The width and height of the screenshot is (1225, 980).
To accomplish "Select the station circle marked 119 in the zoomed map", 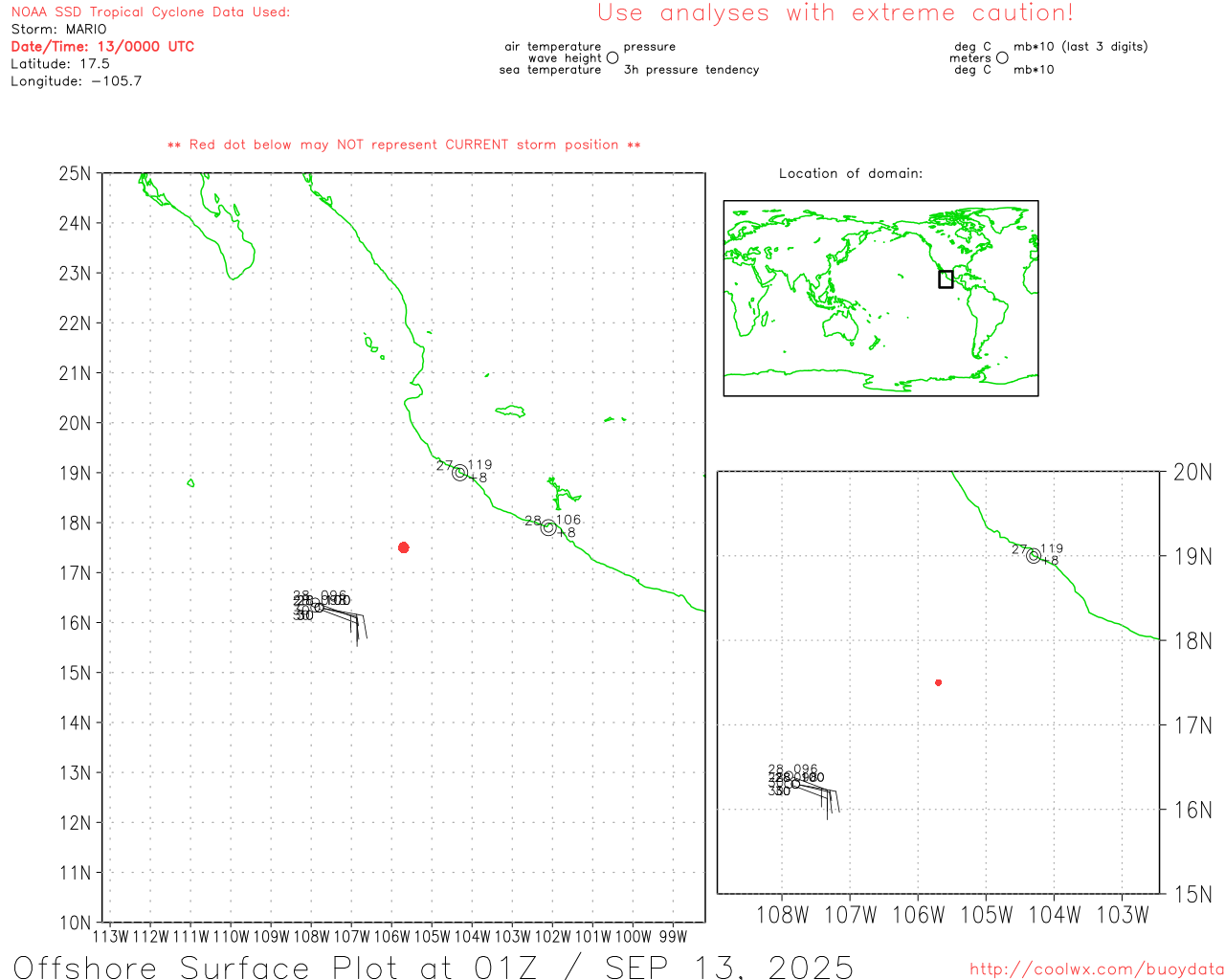I will pos(1034,556).
